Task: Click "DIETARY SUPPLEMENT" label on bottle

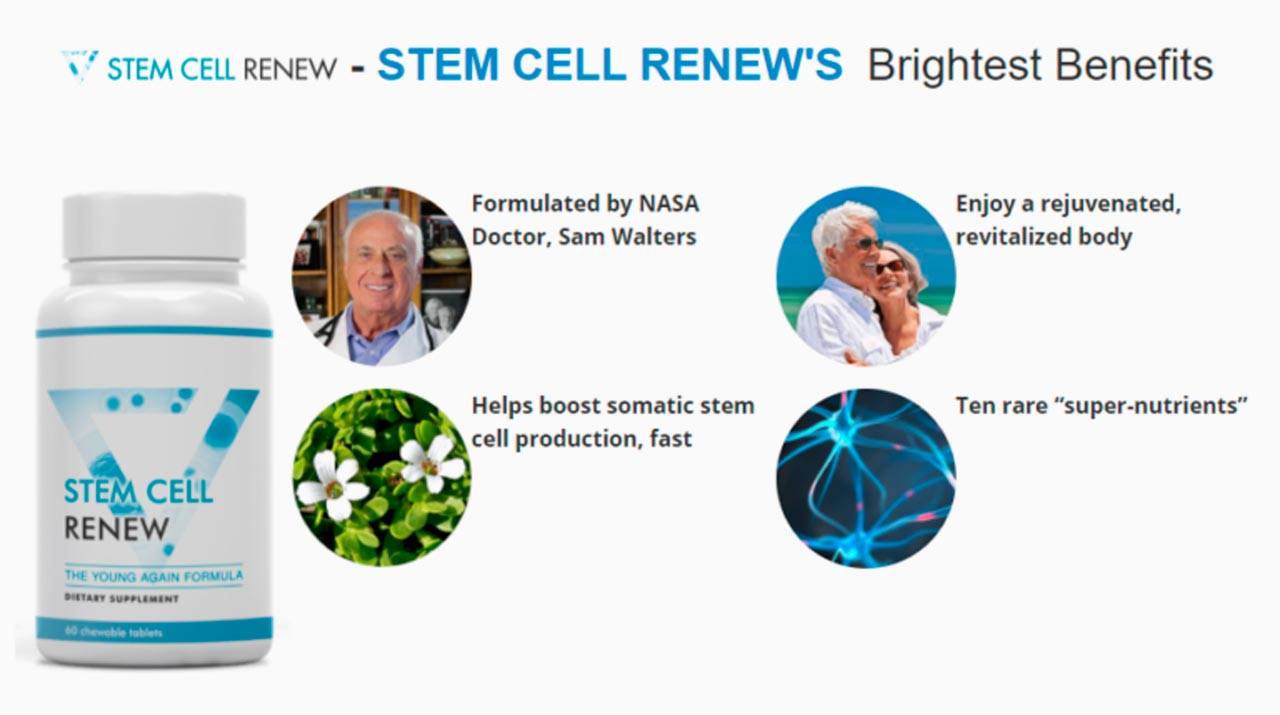Action: point(121,598)
